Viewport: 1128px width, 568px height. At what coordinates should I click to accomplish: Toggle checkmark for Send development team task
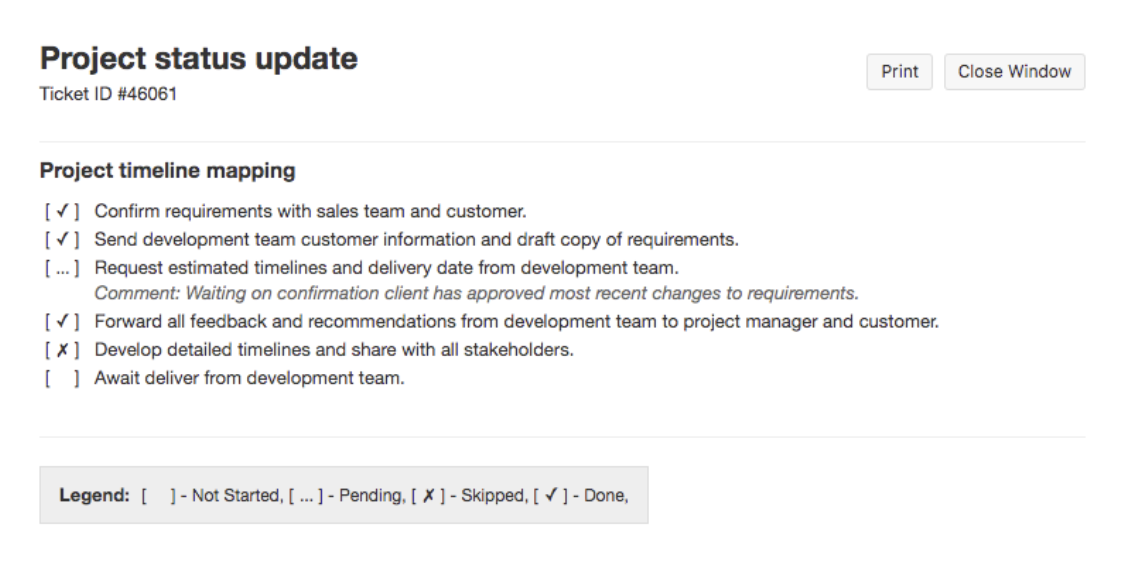tap(62, 239)
